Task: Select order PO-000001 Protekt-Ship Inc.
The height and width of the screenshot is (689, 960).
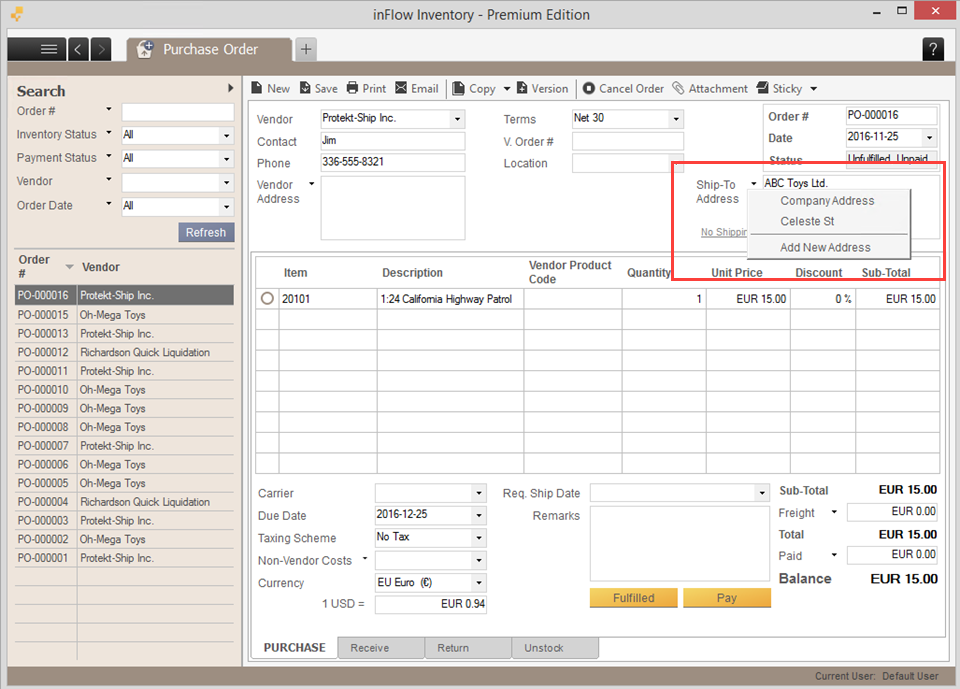Action: pos(124,558)
